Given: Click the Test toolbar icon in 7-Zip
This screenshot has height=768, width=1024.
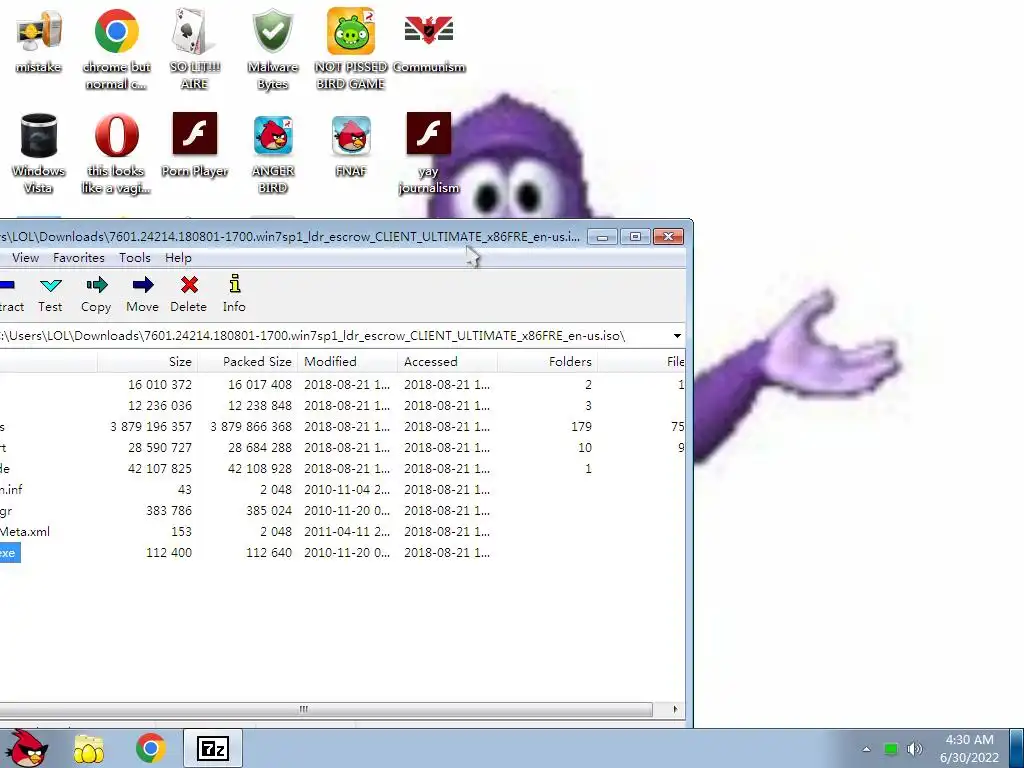Looking at the screenshot, I should point(50,294).
